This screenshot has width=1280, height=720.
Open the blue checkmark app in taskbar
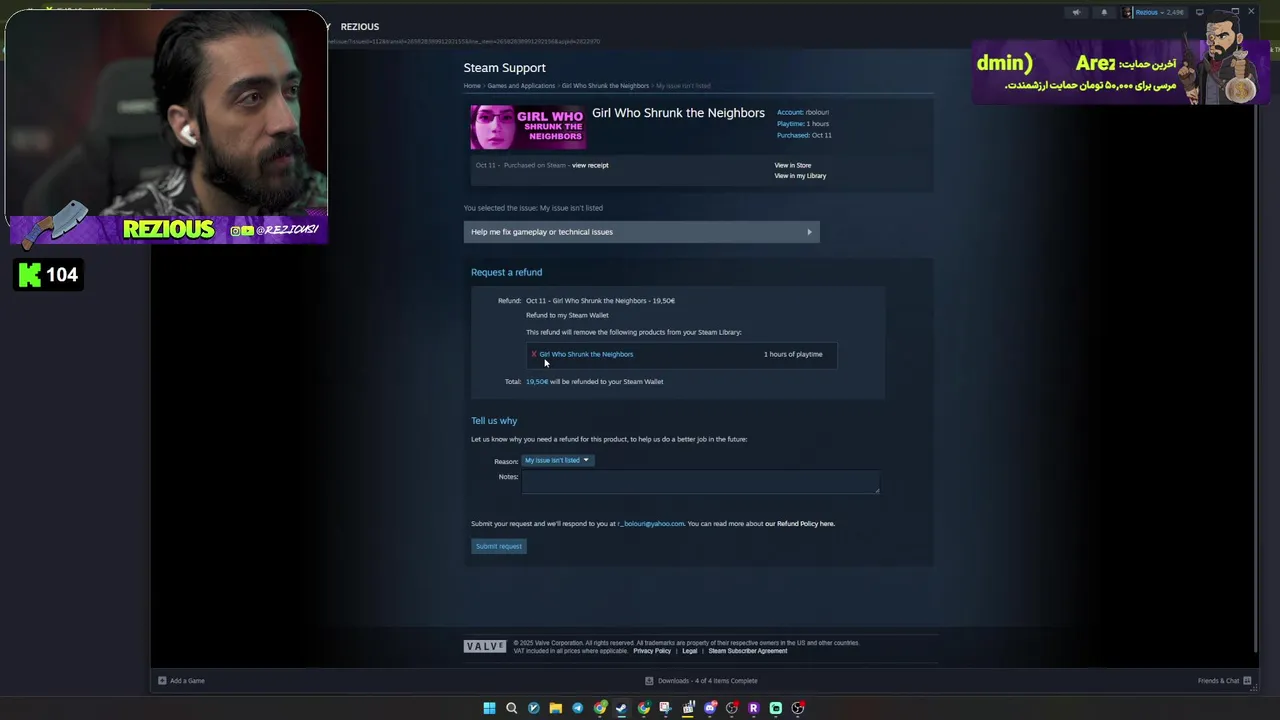coord(533,708)
